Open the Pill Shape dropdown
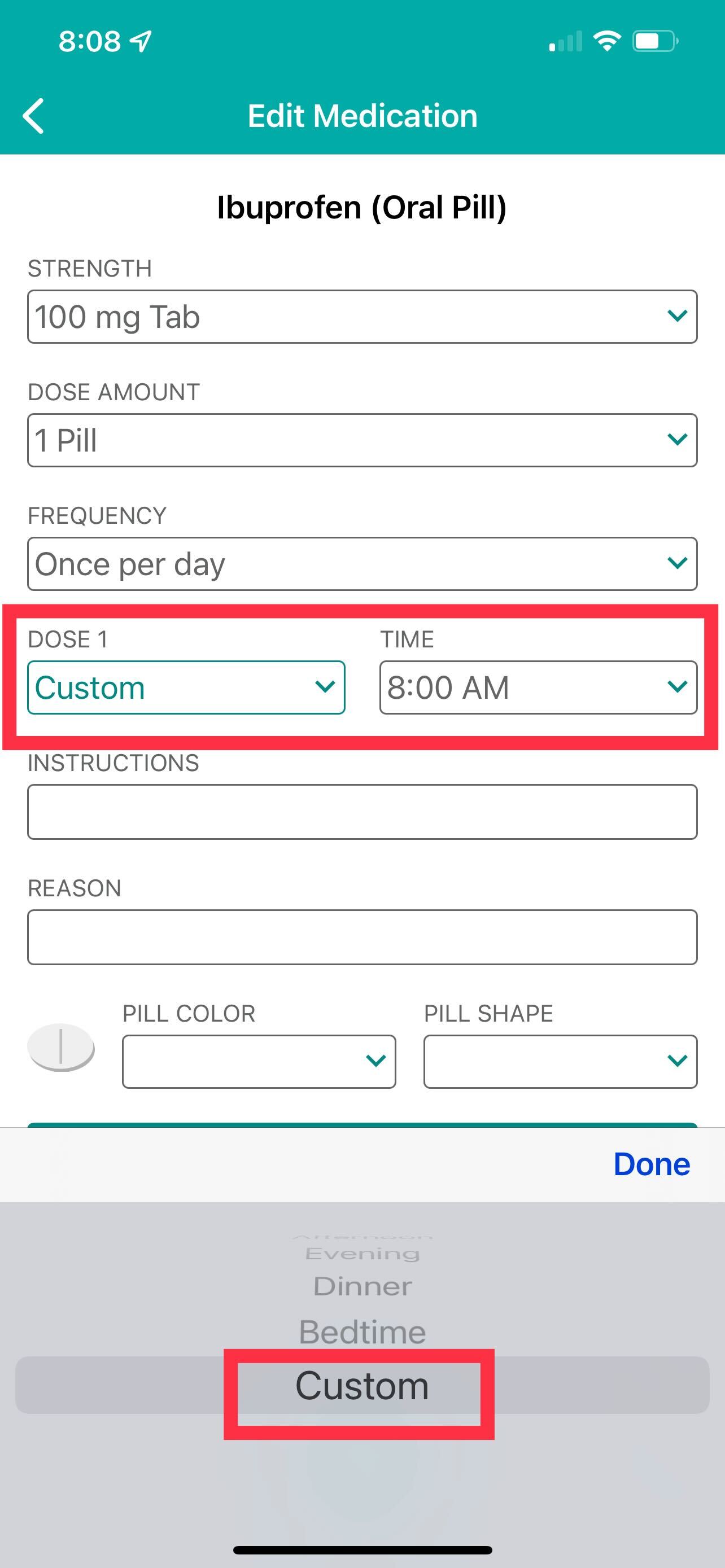Screen dimensions: 725x1568 click(560, 1061)
